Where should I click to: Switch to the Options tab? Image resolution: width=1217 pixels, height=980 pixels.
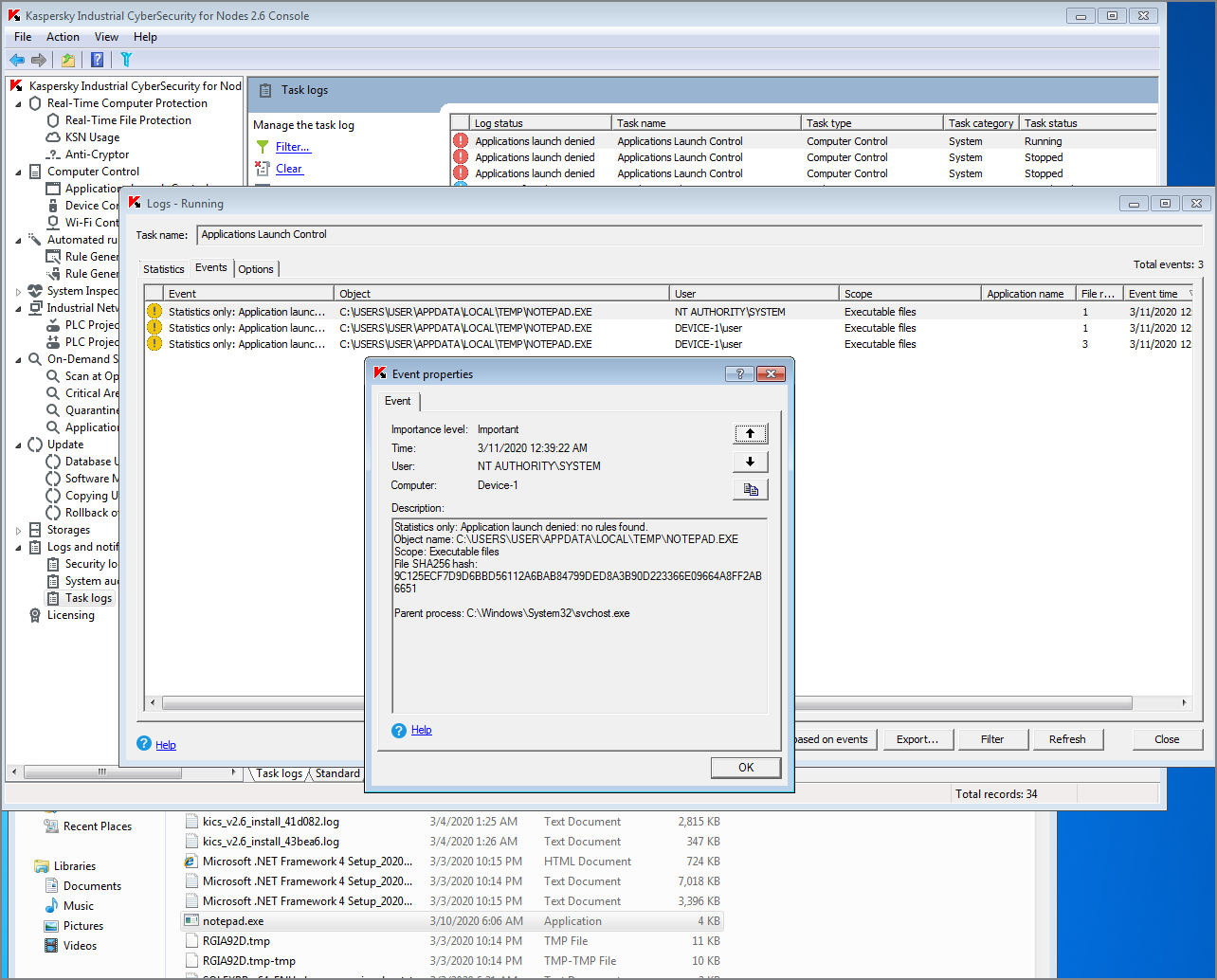point(256,269)
